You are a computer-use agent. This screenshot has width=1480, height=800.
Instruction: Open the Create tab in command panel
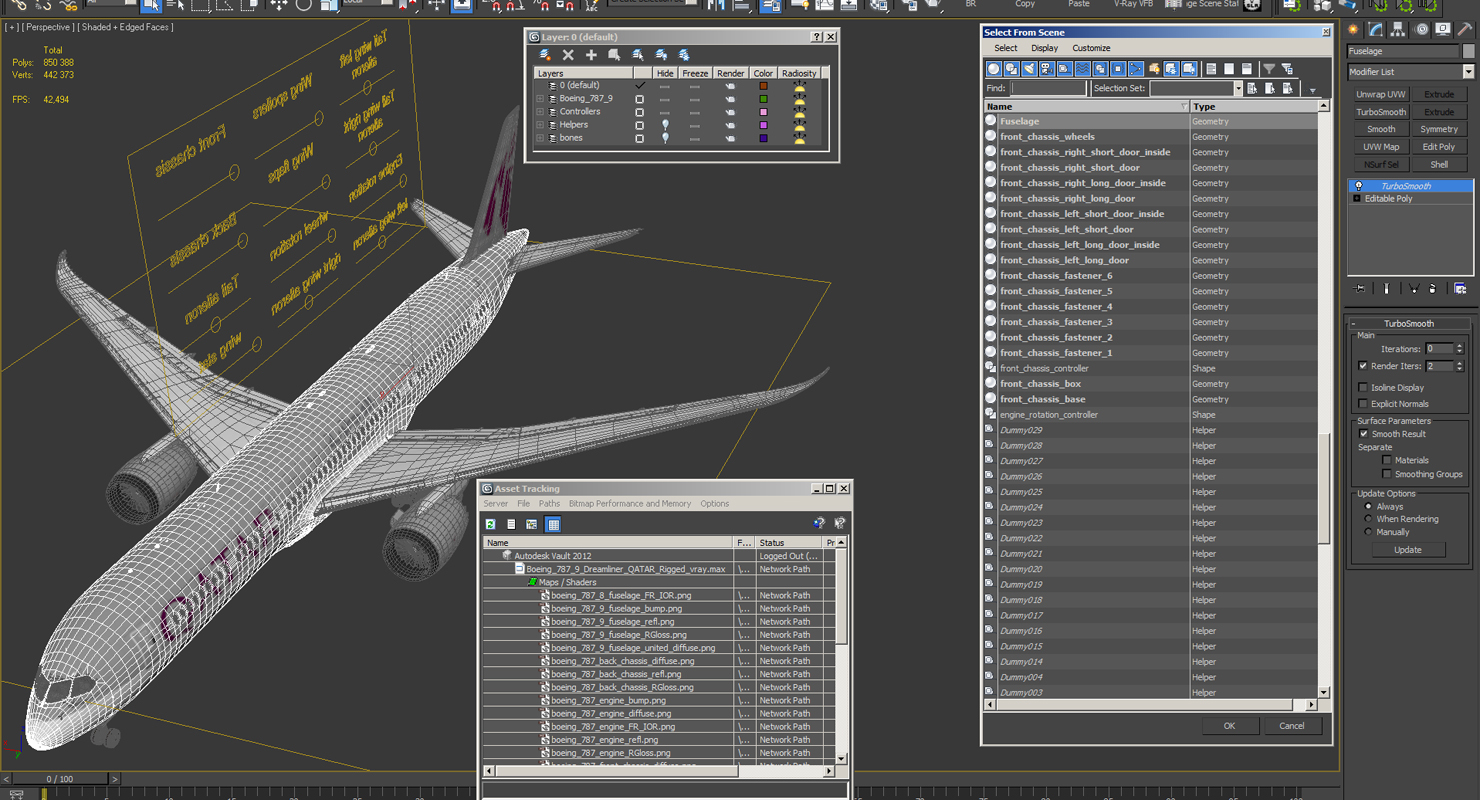click(x=1354, y=30)
